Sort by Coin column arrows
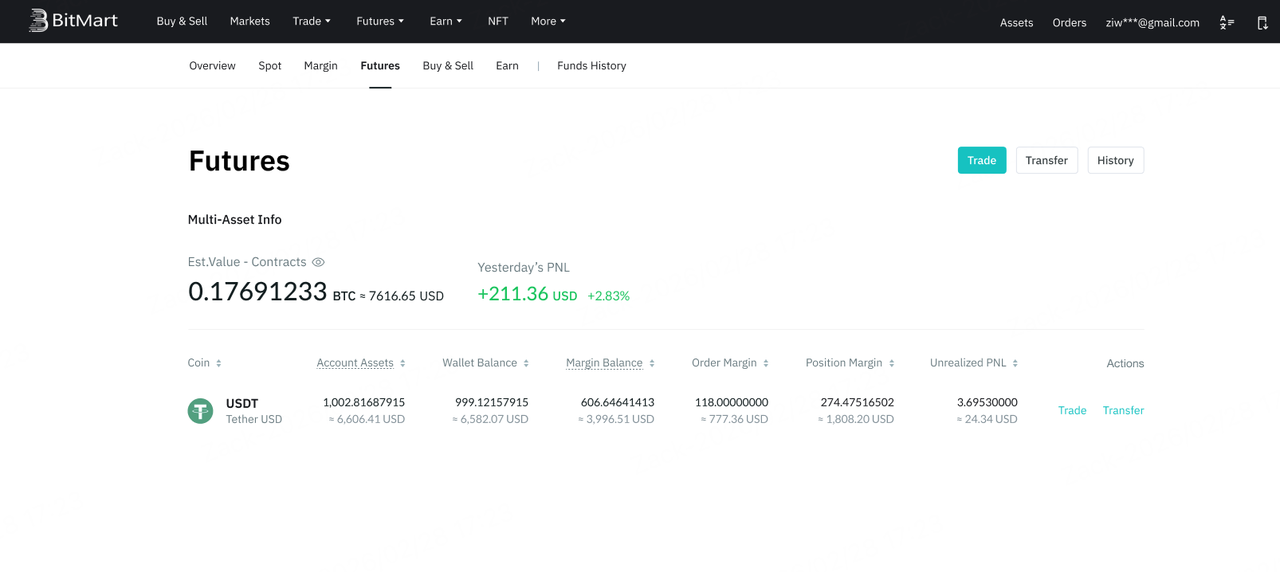Image resolution: width=1280 pixels, height=572 pixels. pos(219,364)
